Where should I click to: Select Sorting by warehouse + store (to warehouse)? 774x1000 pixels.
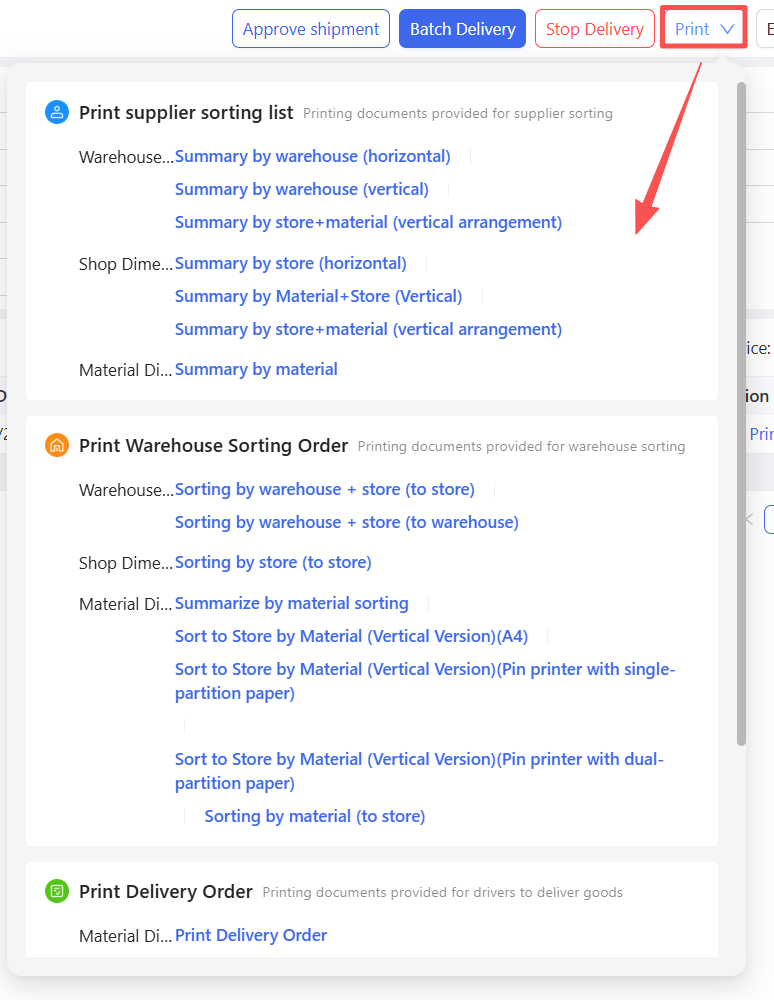346,522
